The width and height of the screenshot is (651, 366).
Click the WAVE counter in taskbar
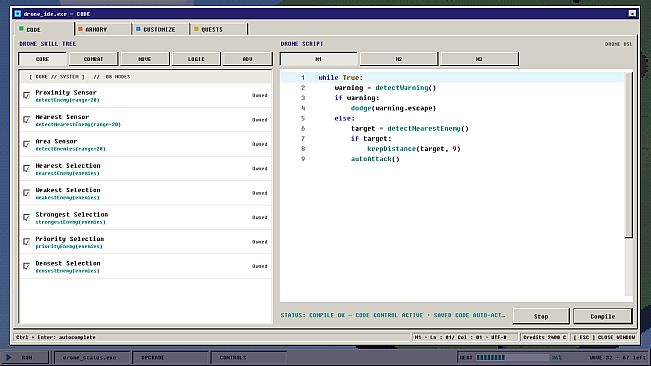point(617,357)
